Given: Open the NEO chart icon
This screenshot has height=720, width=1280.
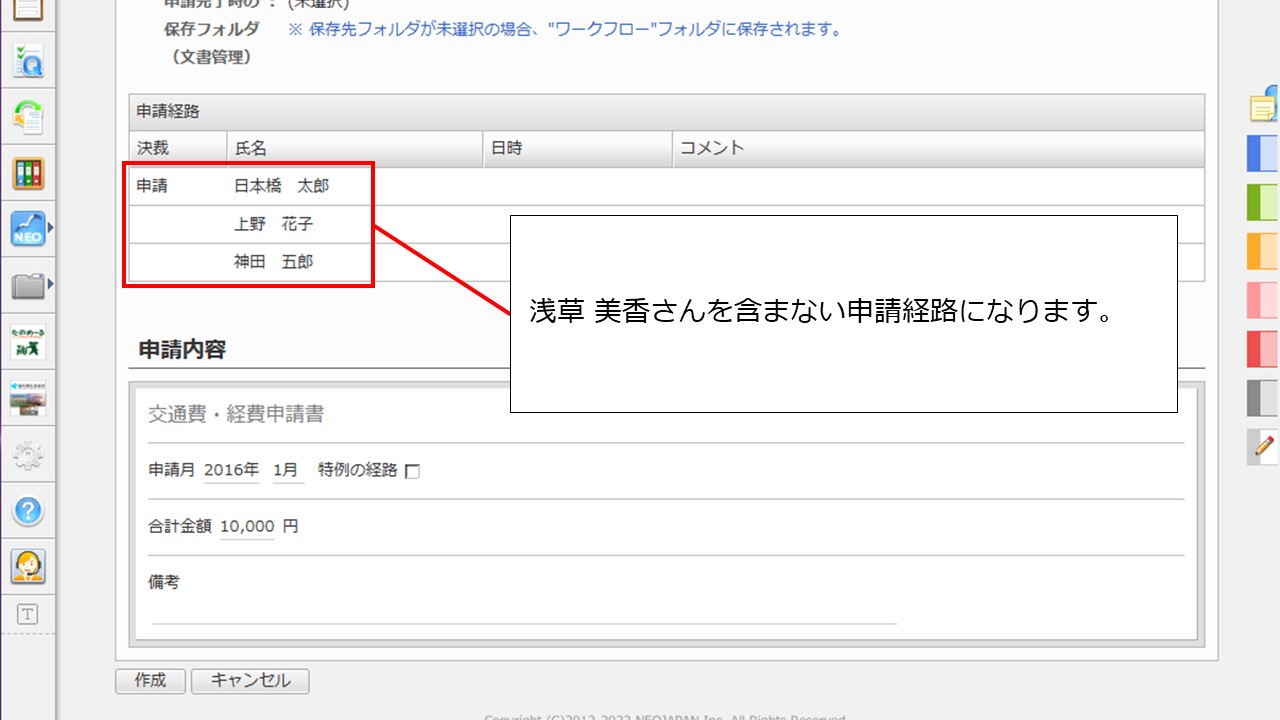Looking at the screenshot, I should point(28,229).
